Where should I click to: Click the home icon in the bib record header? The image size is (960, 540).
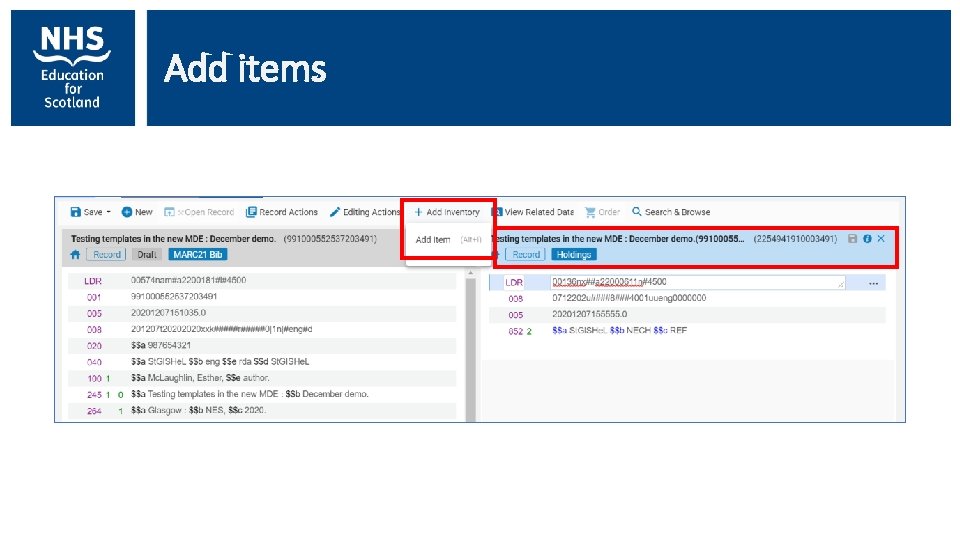tap(75, 255)
